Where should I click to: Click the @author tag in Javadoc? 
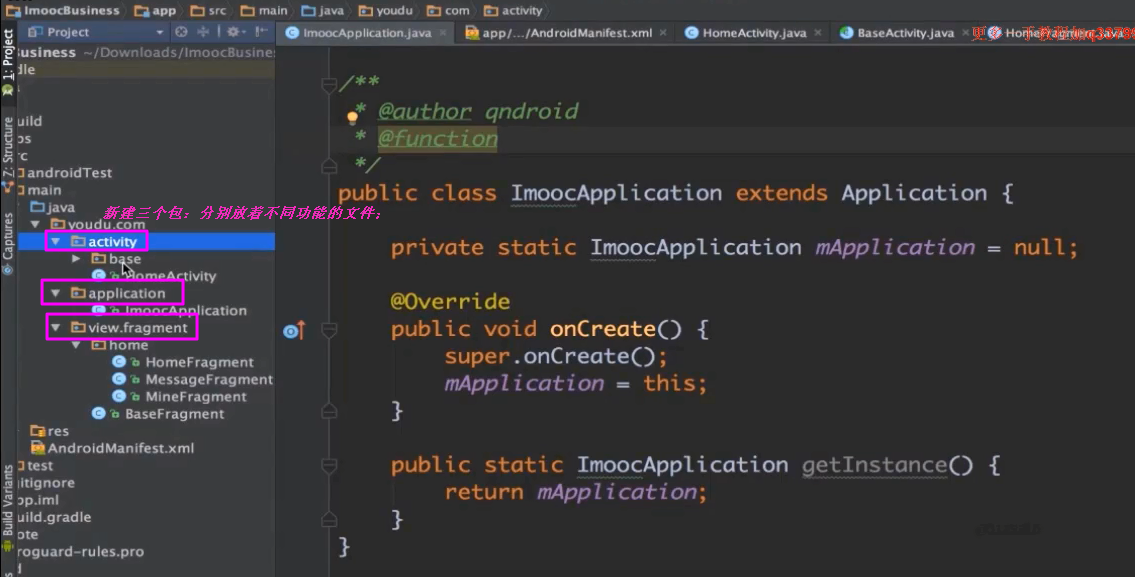click(x=425, y=111)
